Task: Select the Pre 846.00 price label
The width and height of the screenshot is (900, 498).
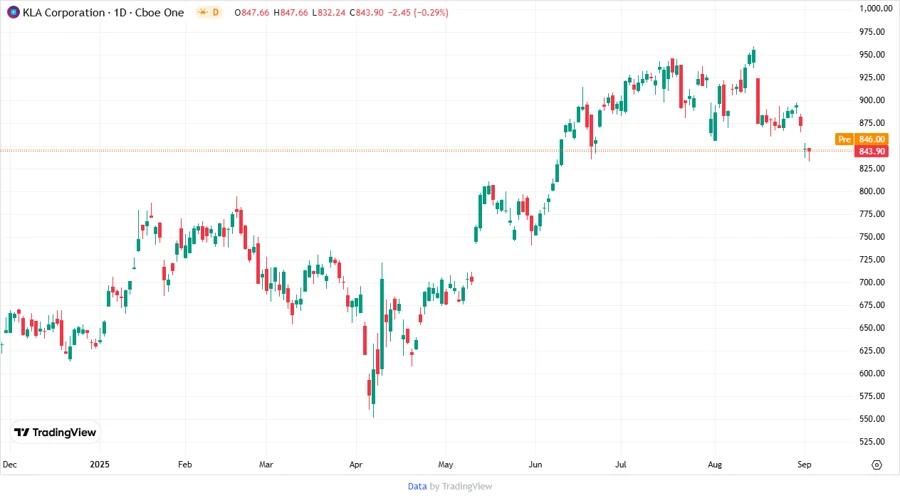Action: (862, 139)
